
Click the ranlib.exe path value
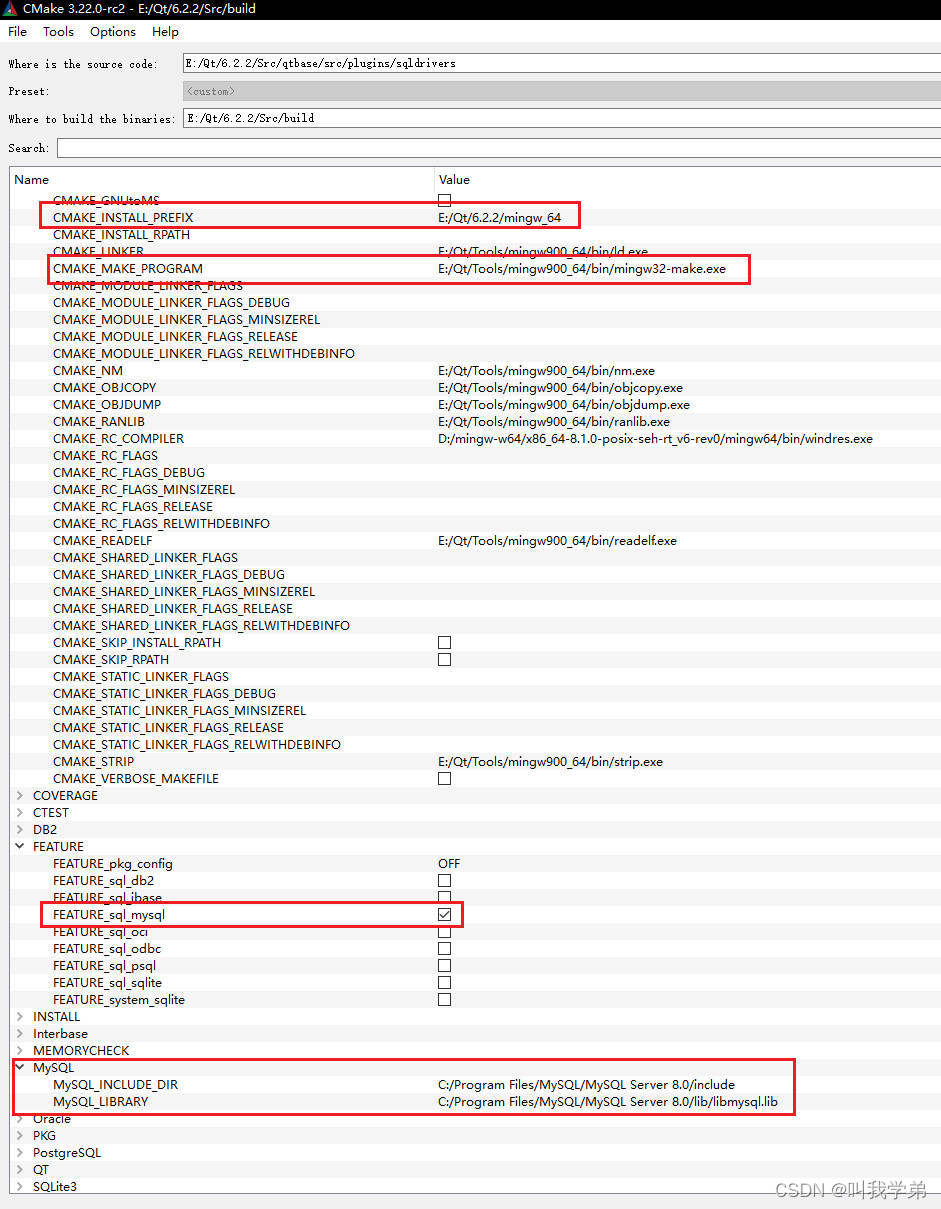tap(554, 421)
